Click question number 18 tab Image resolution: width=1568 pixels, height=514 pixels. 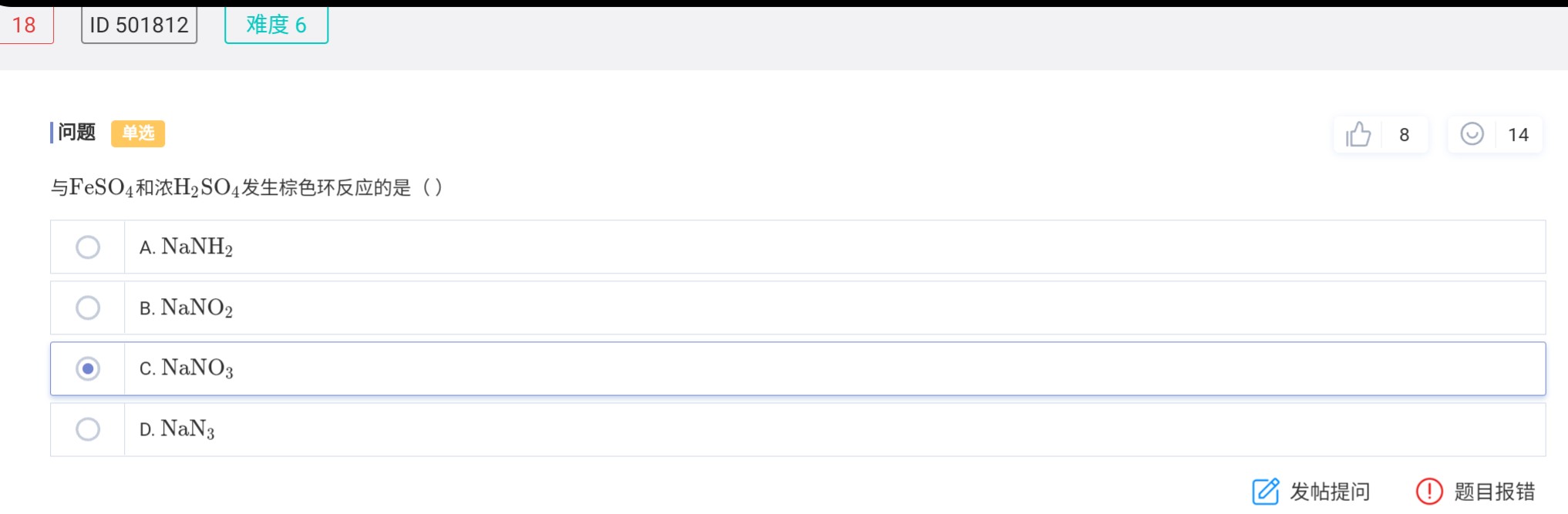tap(25, 25)
